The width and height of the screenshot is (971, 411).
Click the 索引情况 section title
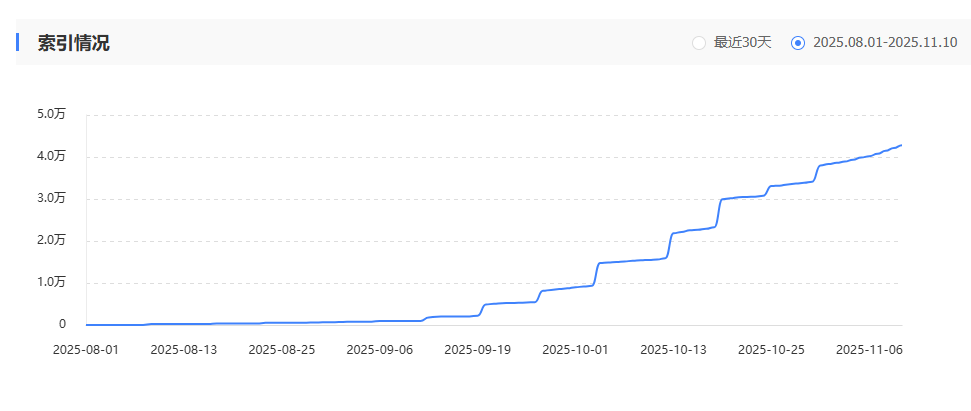pos(74,43)
